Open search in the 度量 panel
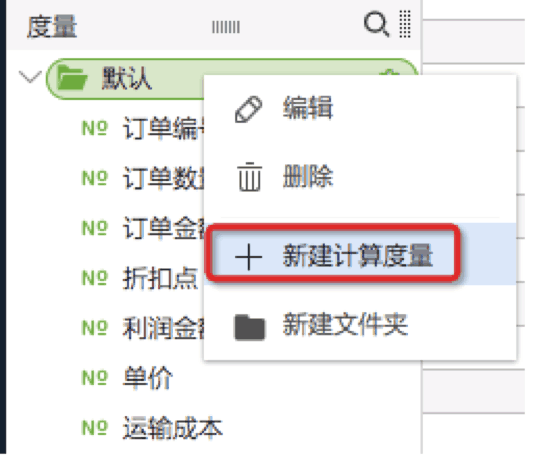This screenshot has width=534, height=463. pos(376,24)
